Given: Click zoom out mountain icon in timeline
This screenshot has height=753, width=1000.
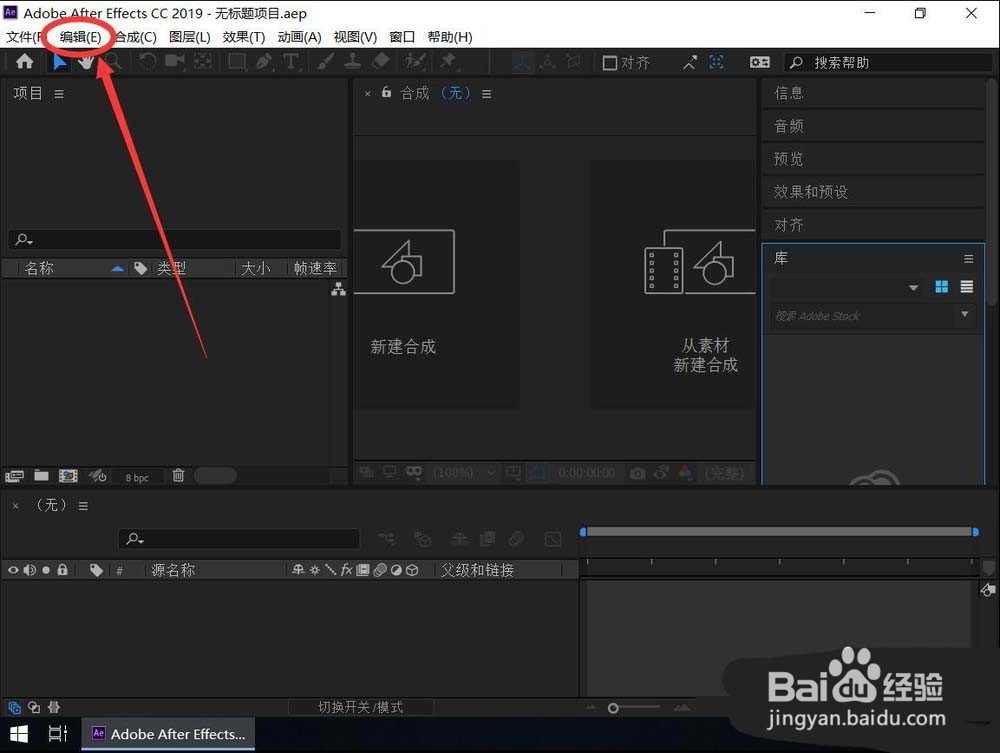Looking at the screenshot, I should point(591,708).
